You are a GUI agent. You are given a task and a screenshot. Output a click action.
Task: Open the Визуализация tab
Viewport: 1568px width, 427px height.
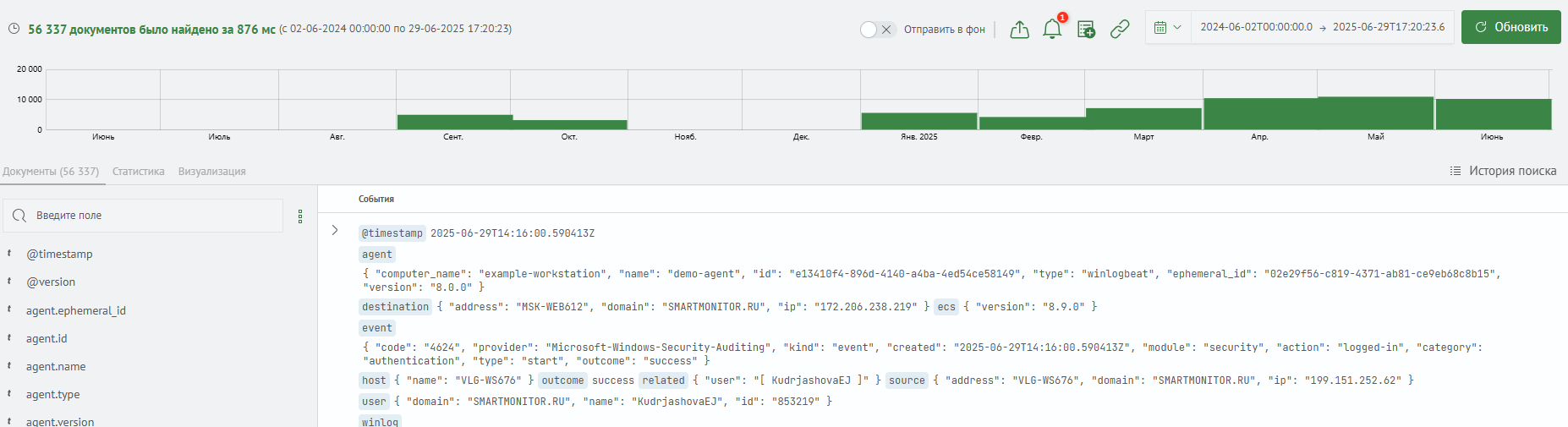pos(212,172)
